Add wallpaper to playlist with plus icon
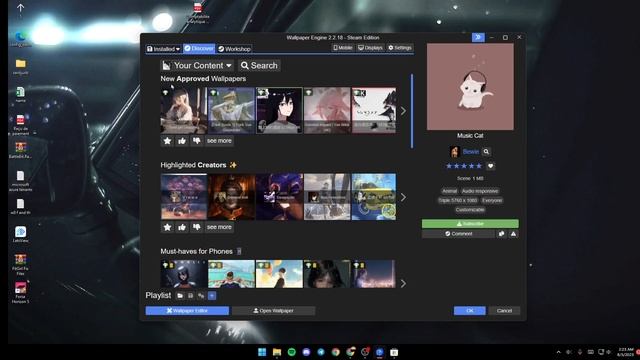Image resolution: width=640 pixels, height=360 pixels. [x=212, y=296]
